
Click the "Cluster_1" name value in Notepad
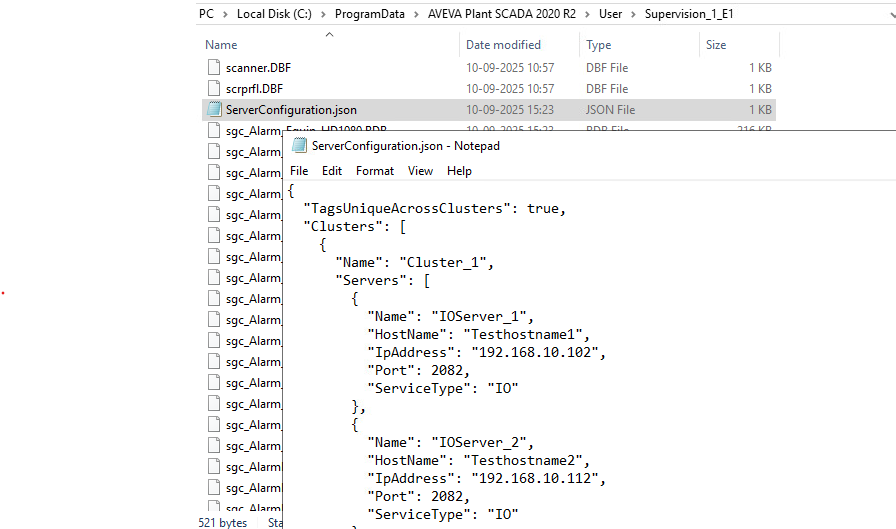point(443,262)
